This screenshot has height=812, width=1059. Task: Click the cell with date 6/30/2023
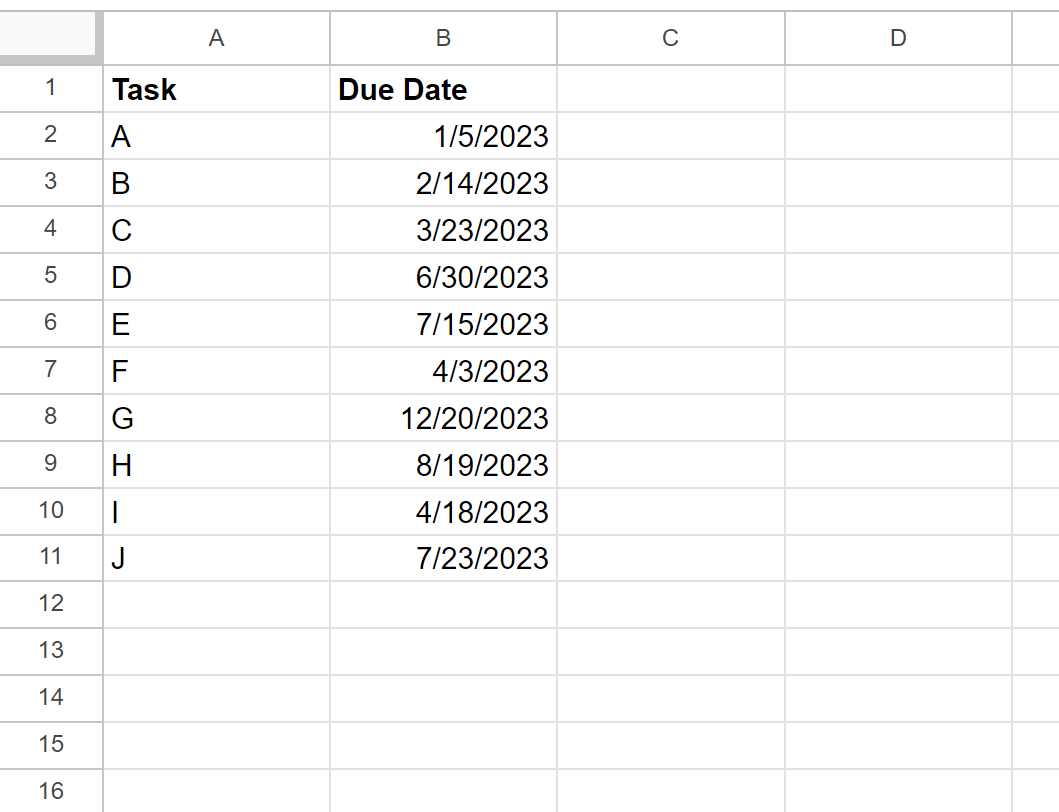[443, 277]
